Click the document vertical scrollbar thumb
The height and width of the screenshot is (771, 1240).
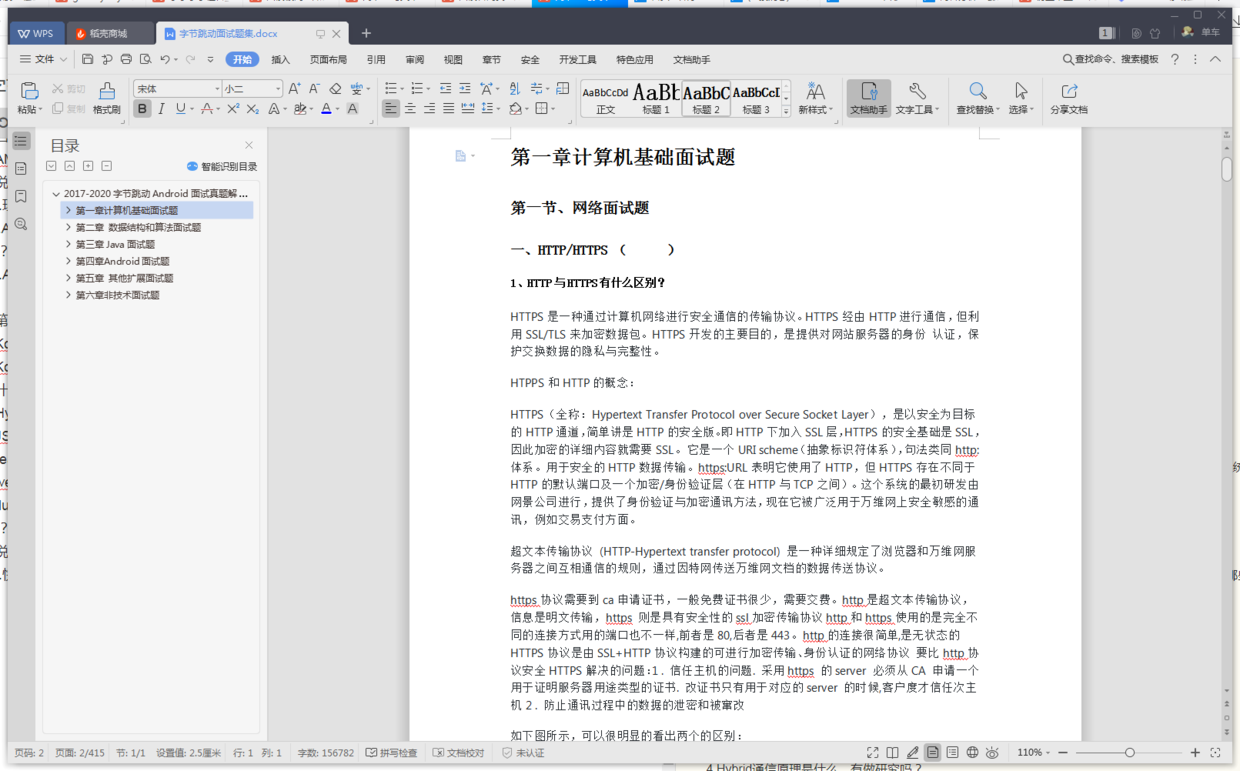[1226, 168]
